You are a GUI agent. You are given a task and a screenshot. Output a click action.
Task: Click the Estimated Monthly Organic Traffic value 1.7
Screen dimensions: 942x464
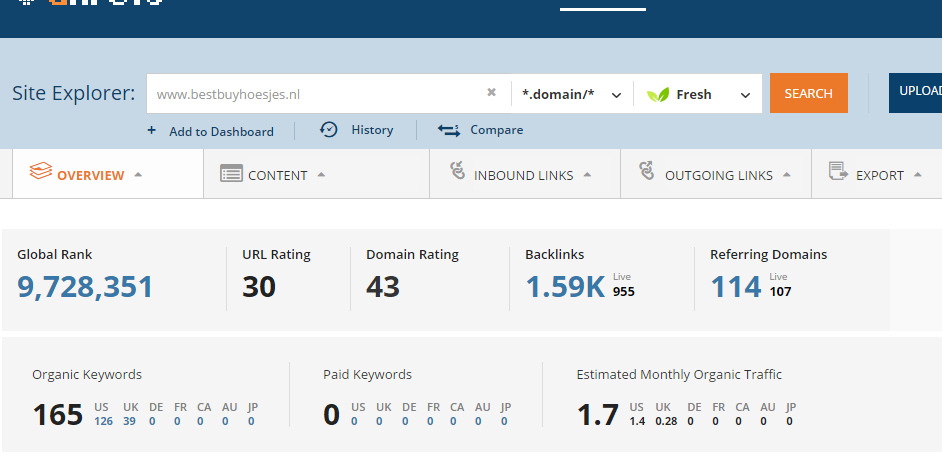(x=598, y=415)
